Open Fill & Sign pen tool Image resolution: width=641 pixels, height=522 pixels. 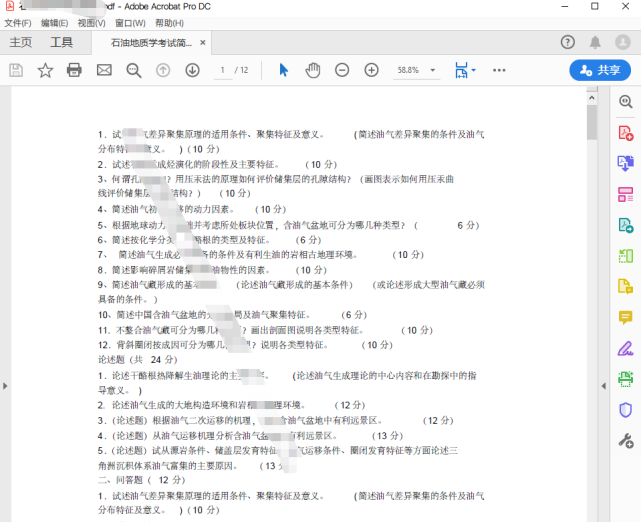tap(625, 349)
